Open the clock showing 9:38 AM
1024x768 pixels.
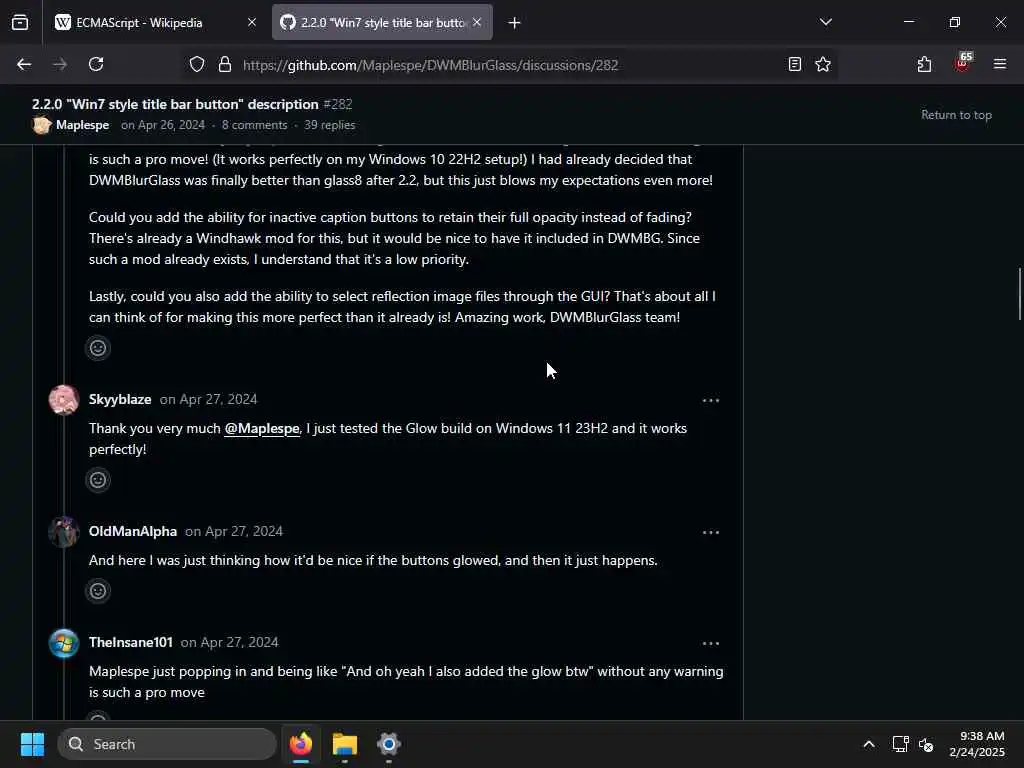pyautogui.click(x=977, y=744)
